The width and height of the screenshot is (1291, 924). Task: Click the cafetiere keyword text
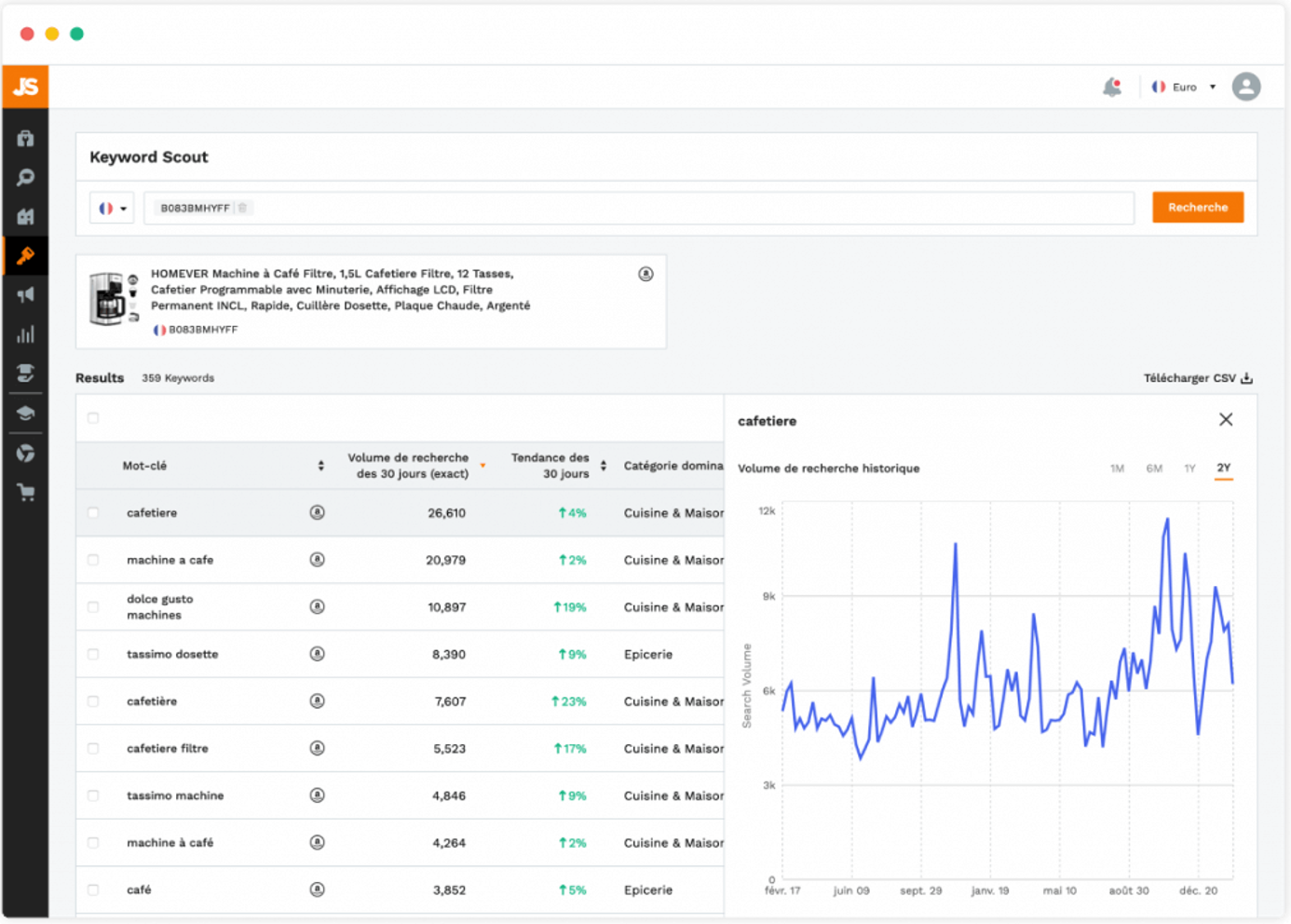coord(152,513)
